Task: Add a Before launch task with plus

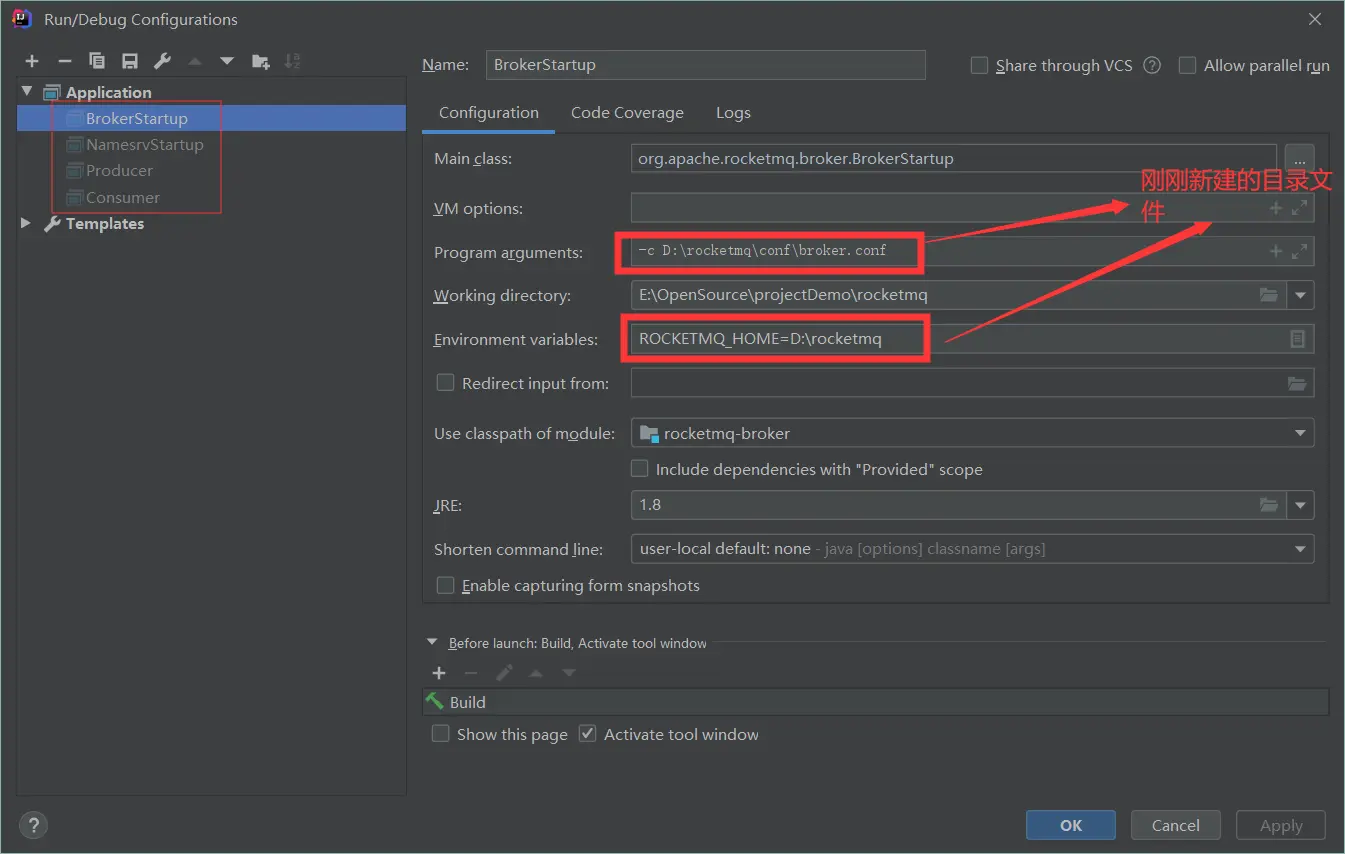Action: pyautogui.click(x=438, y=673)
